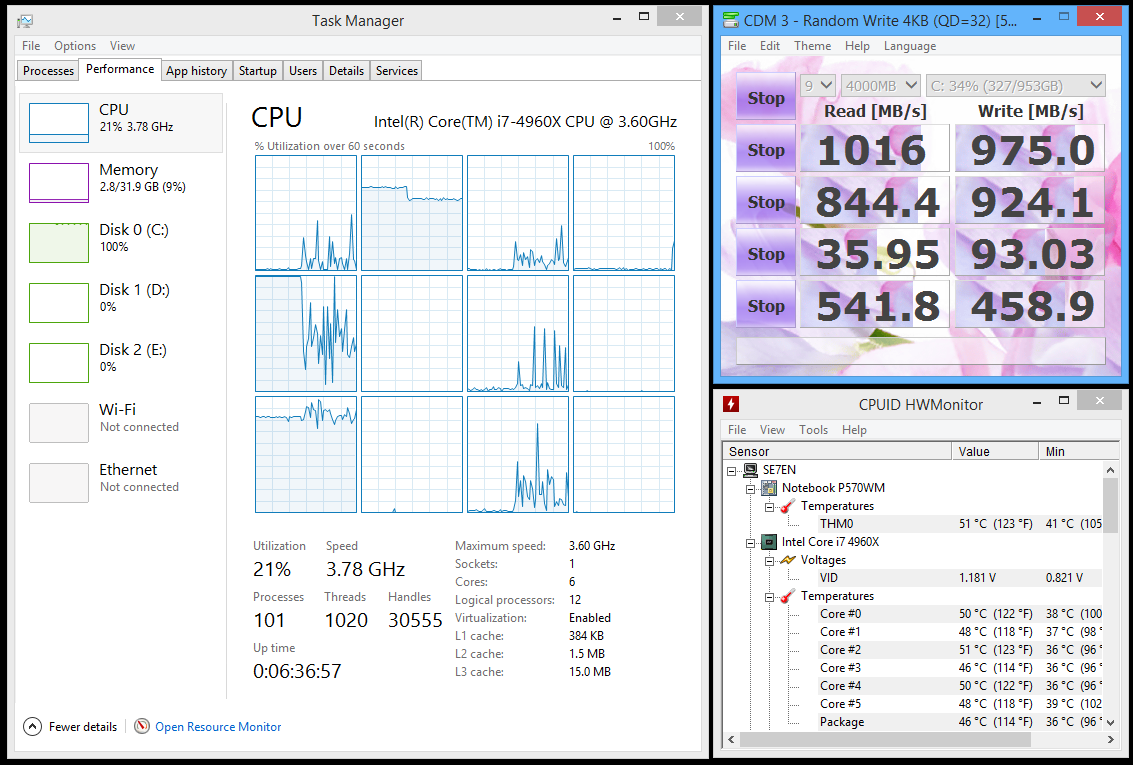Viewport: 1133px width, 765px height.
Task: Click Stop button beside 844.4 read value
Action: [766, 202]
